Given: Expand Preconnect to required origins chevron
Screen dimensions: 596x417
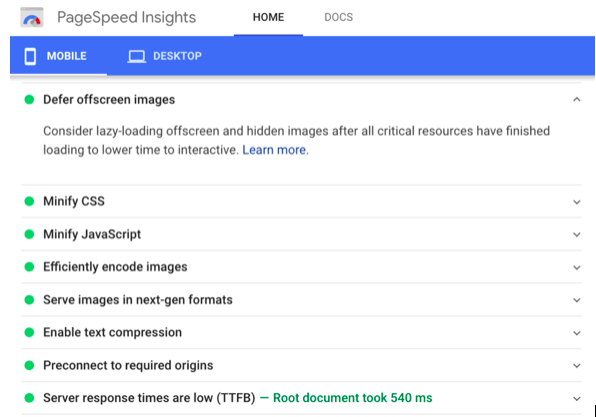Looking at the screenshot, I should (577, 366).
